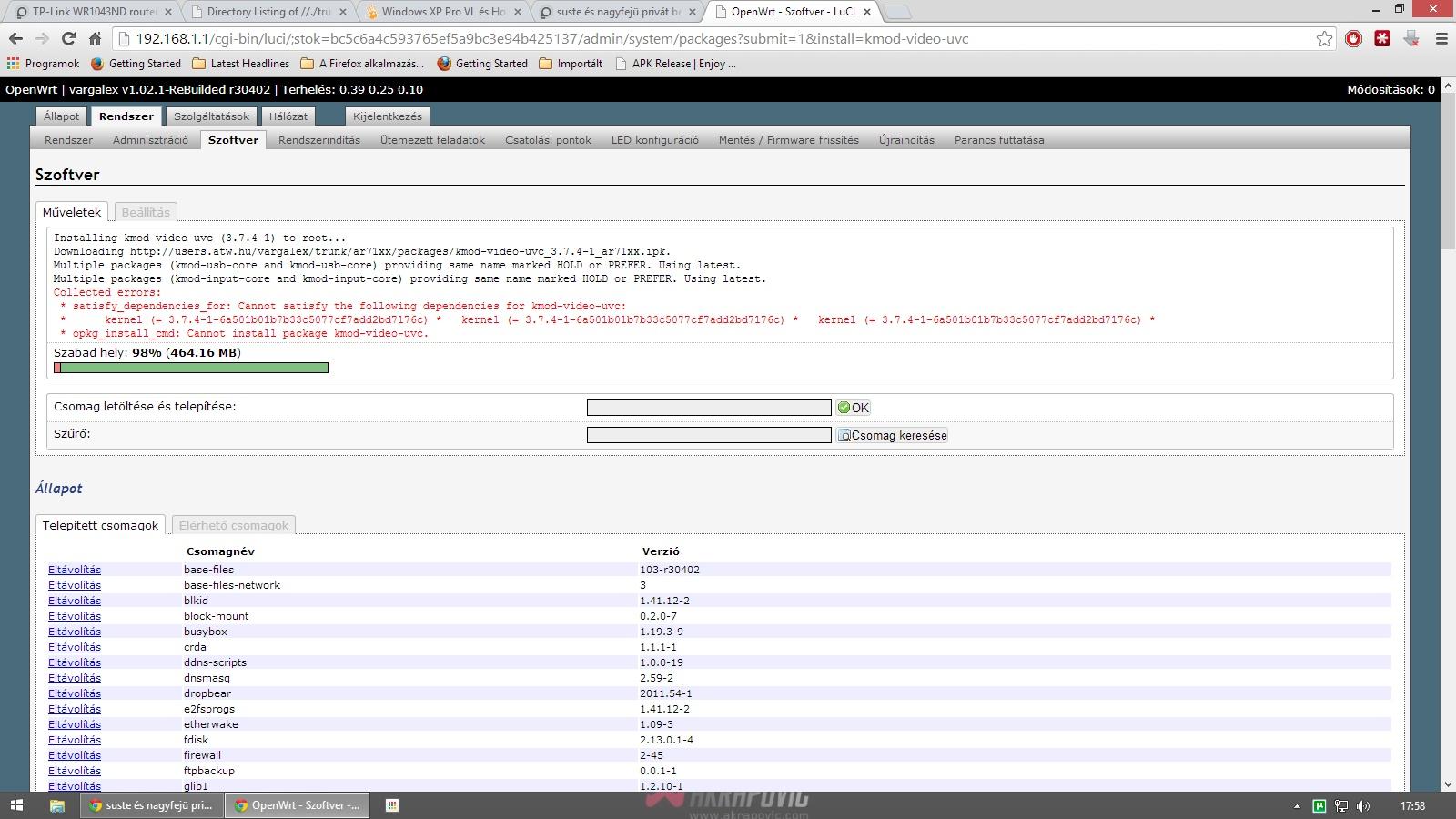
Task: Select the Műveletek tab
Action: click(72, 212)
